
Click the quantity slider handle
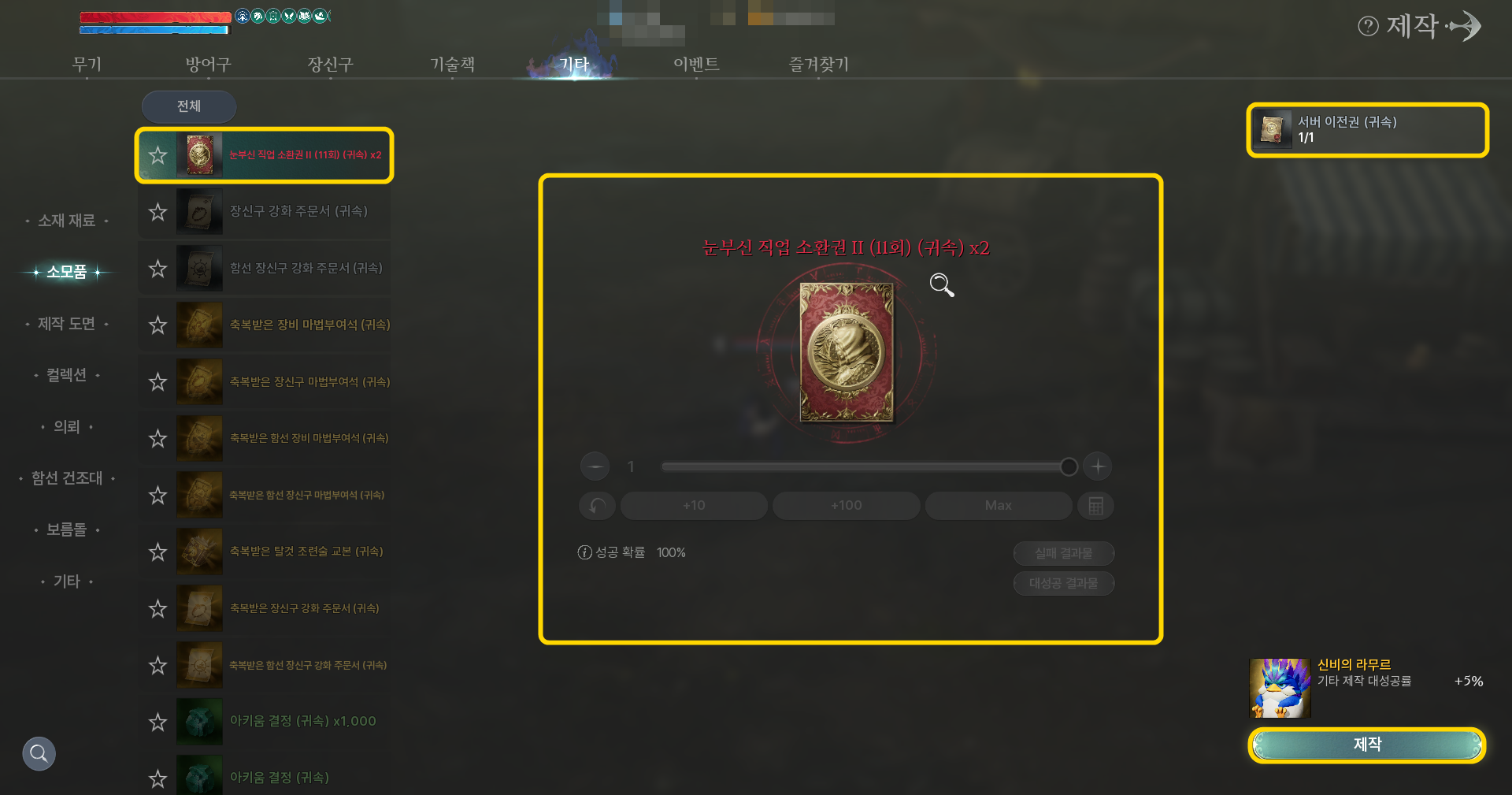click(x=1069, y=466)
